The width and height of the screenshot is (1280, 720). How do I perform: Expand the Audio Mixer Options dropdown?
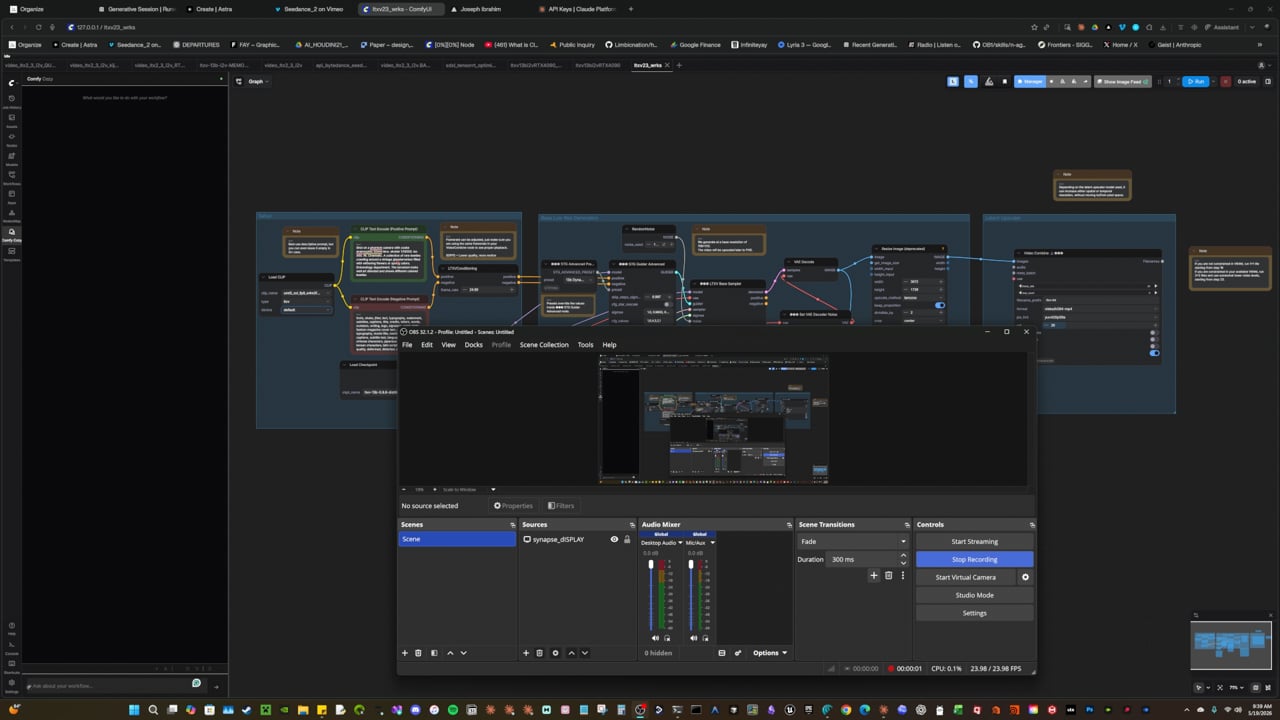[770, 653]
